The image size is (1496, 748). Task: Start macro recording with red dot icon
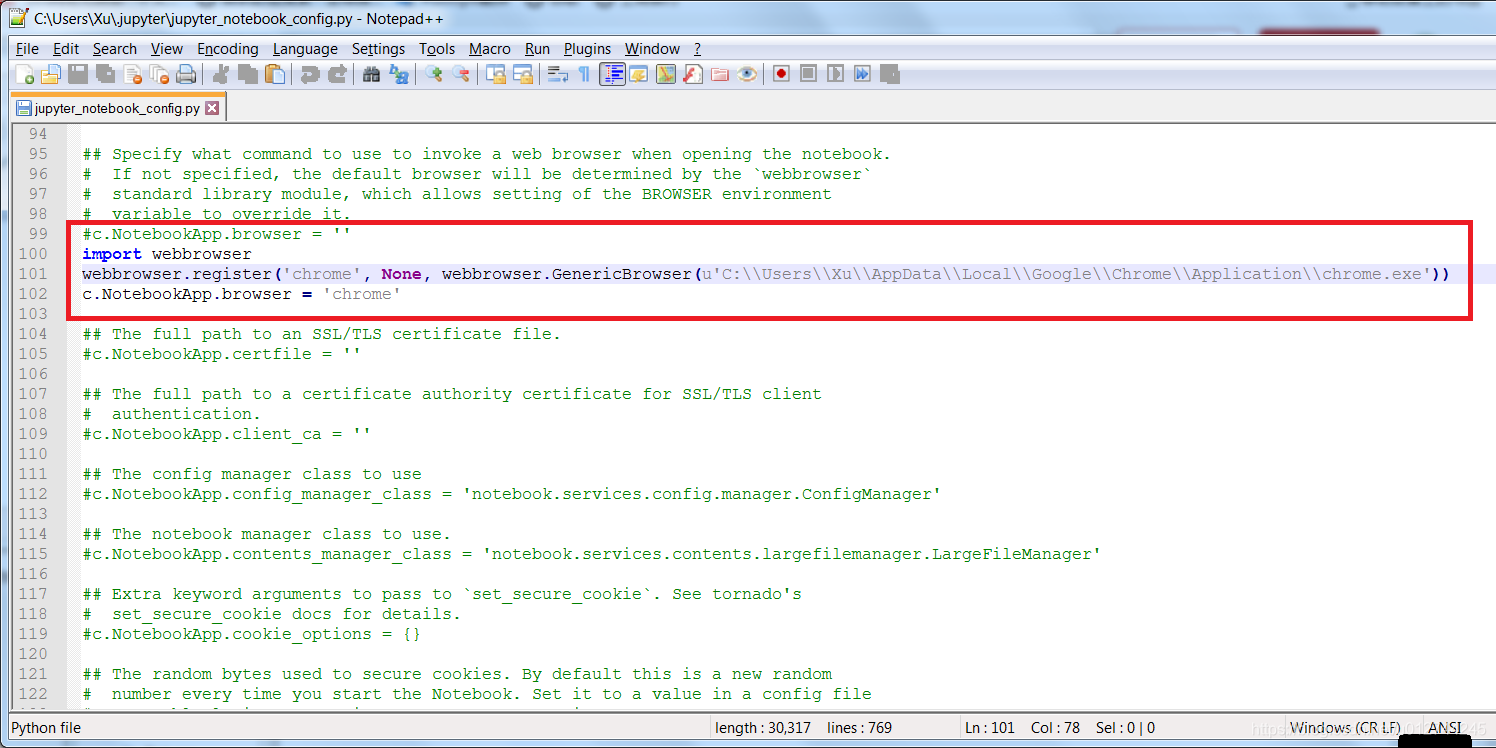click(781, 74)
